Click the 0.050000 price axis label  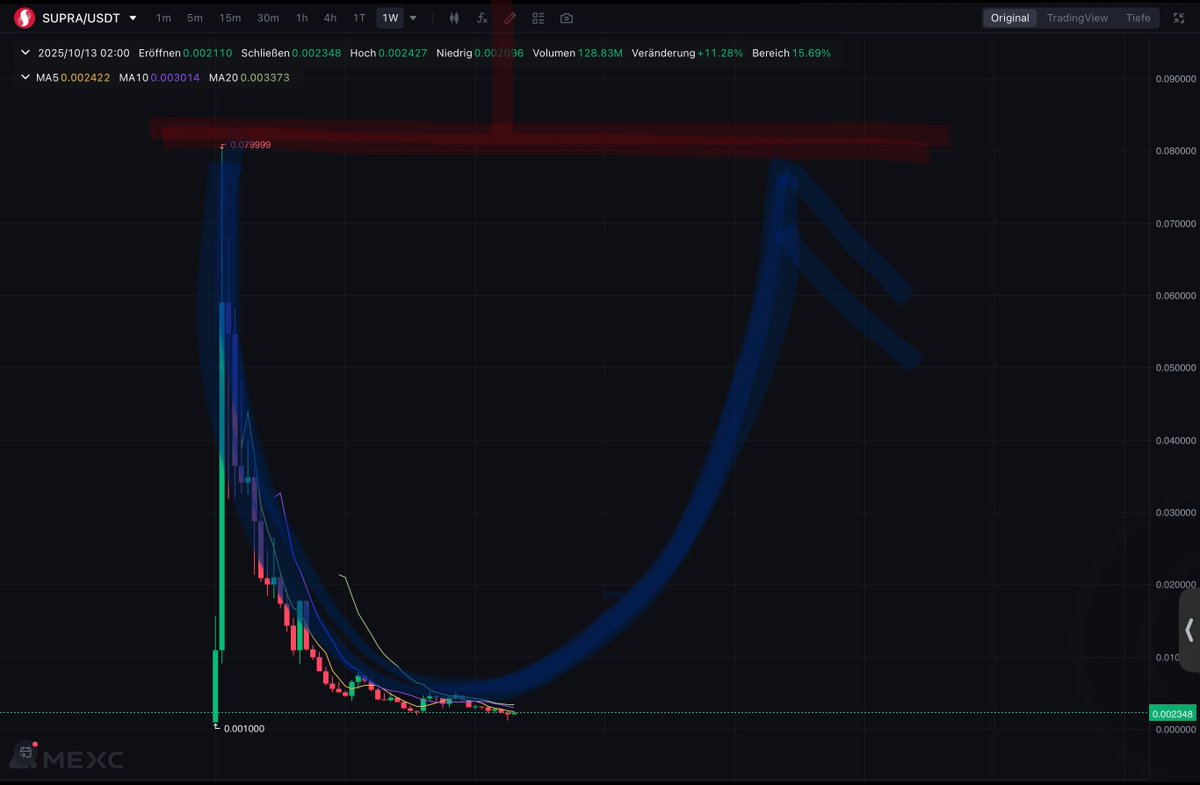click(x=1174, y=368)
